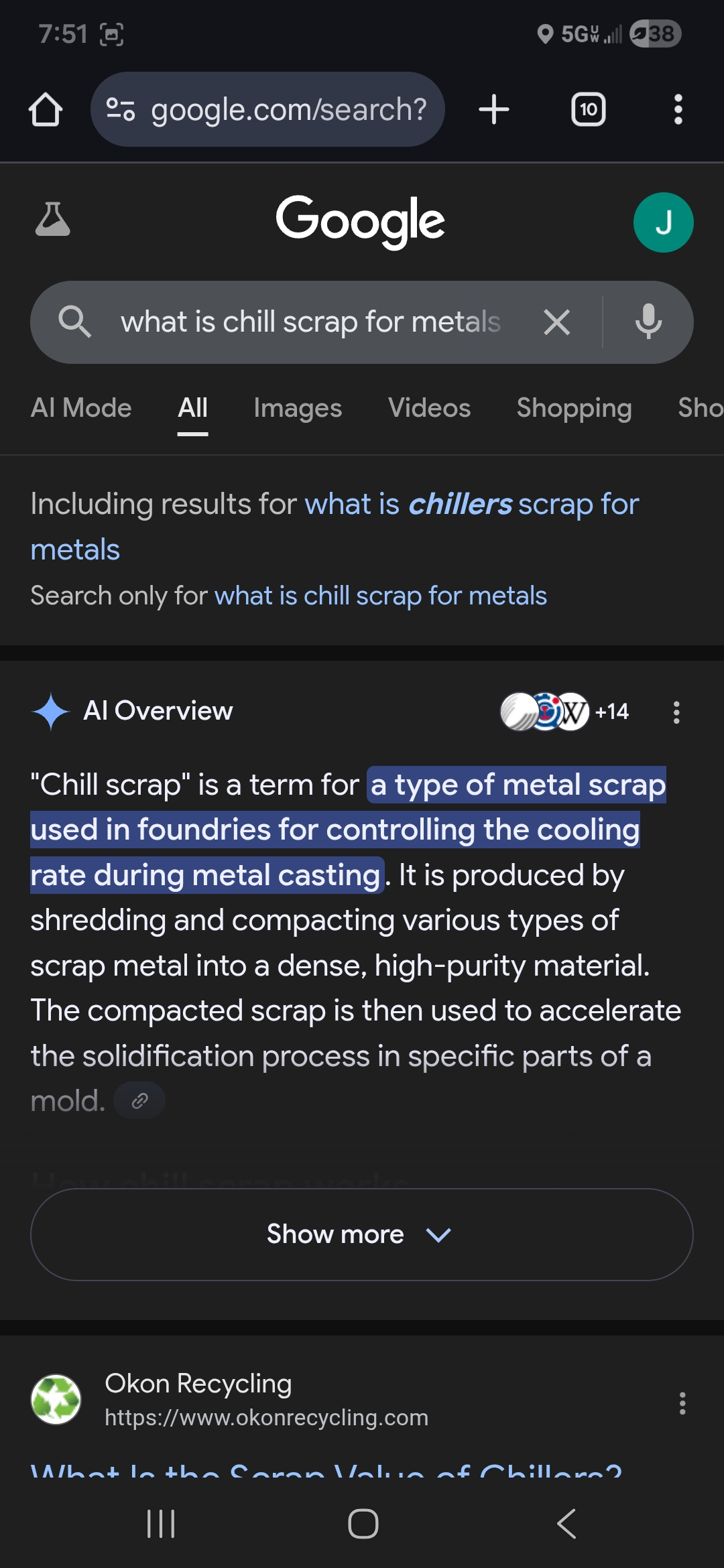Open Search Labs flask icon
This screenshot has width=724, height=1568.
[52, 220]
